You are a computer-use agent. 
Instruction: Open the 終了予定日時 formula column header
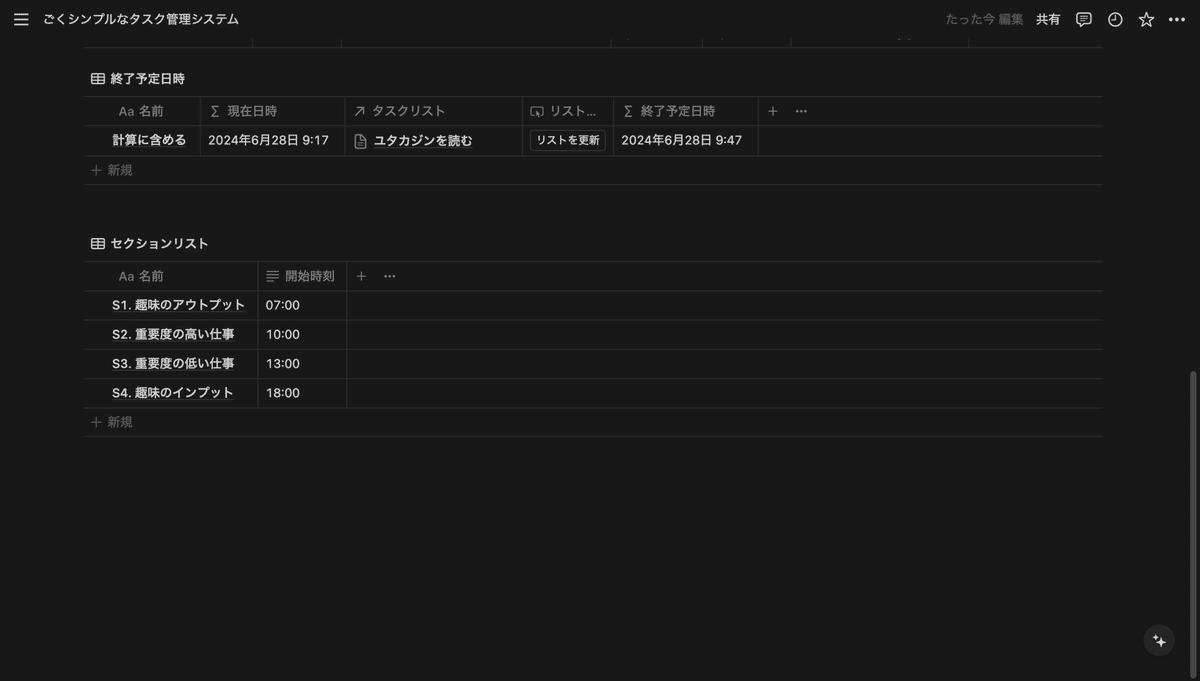685,111
